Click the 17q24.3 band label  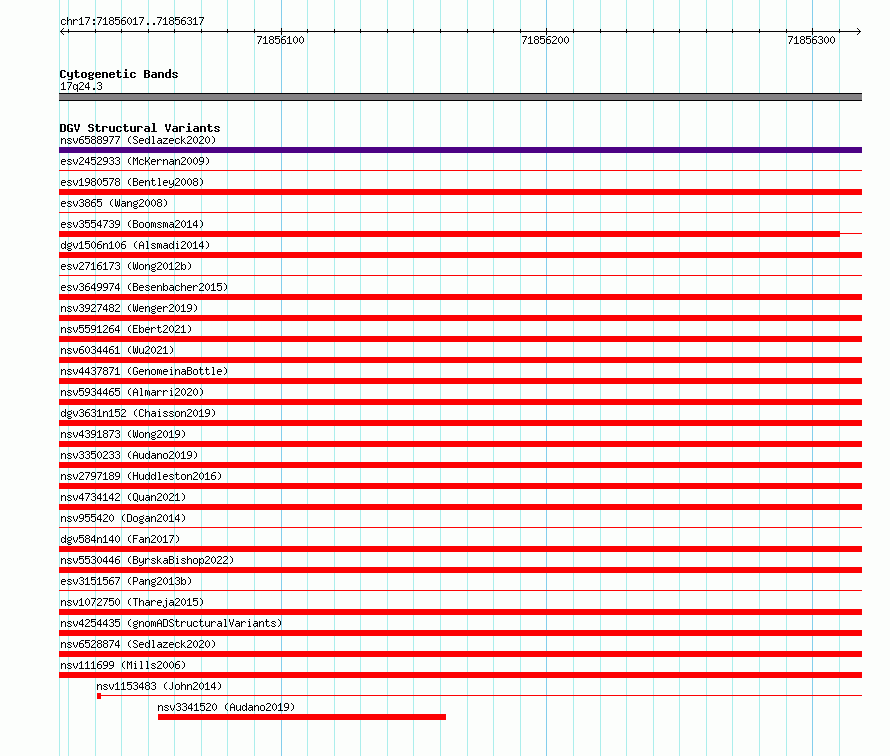tap(81, 86)
